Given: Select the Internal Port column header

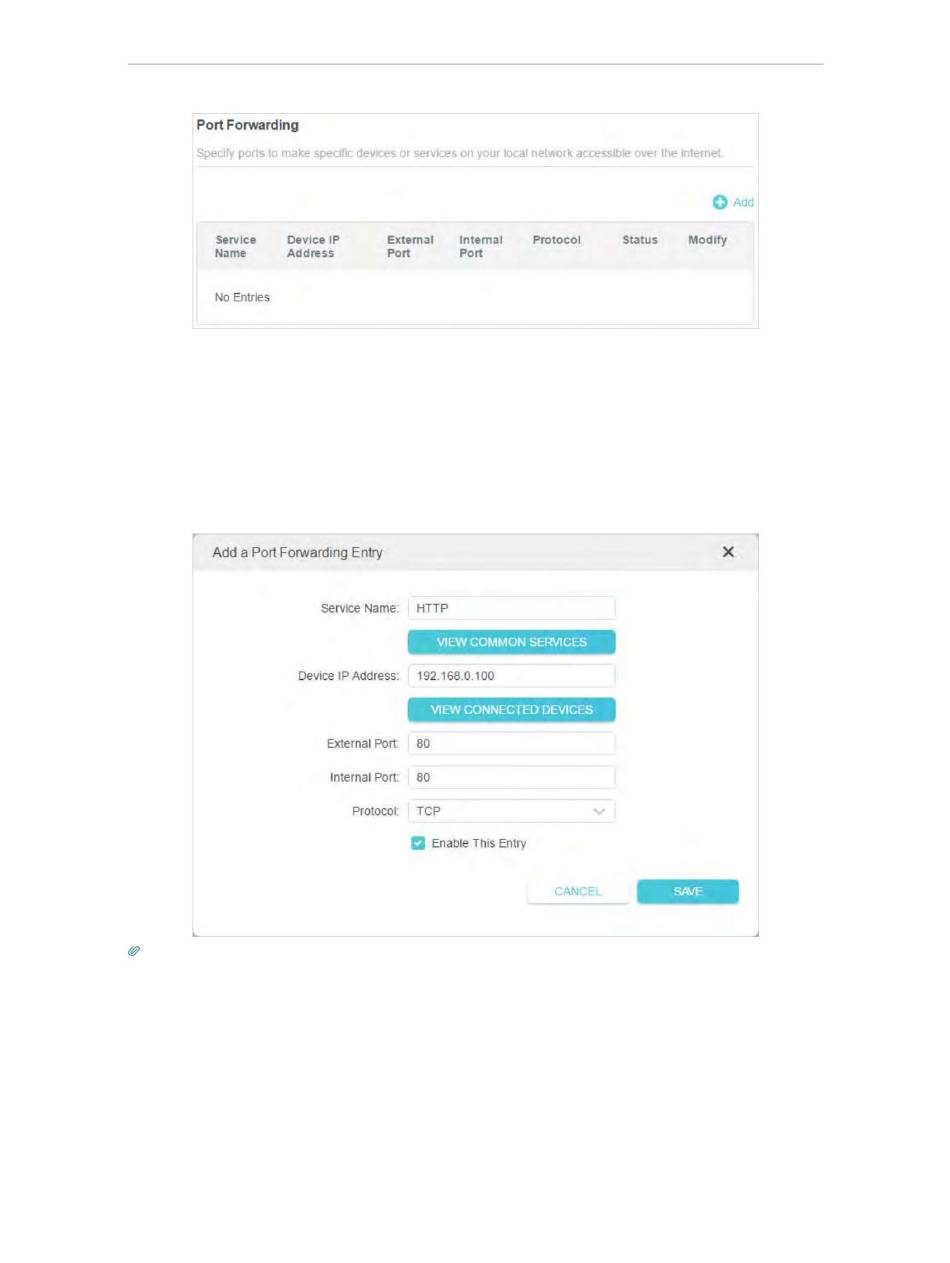Looking at the screenshot, I should (x=480, y=247).
